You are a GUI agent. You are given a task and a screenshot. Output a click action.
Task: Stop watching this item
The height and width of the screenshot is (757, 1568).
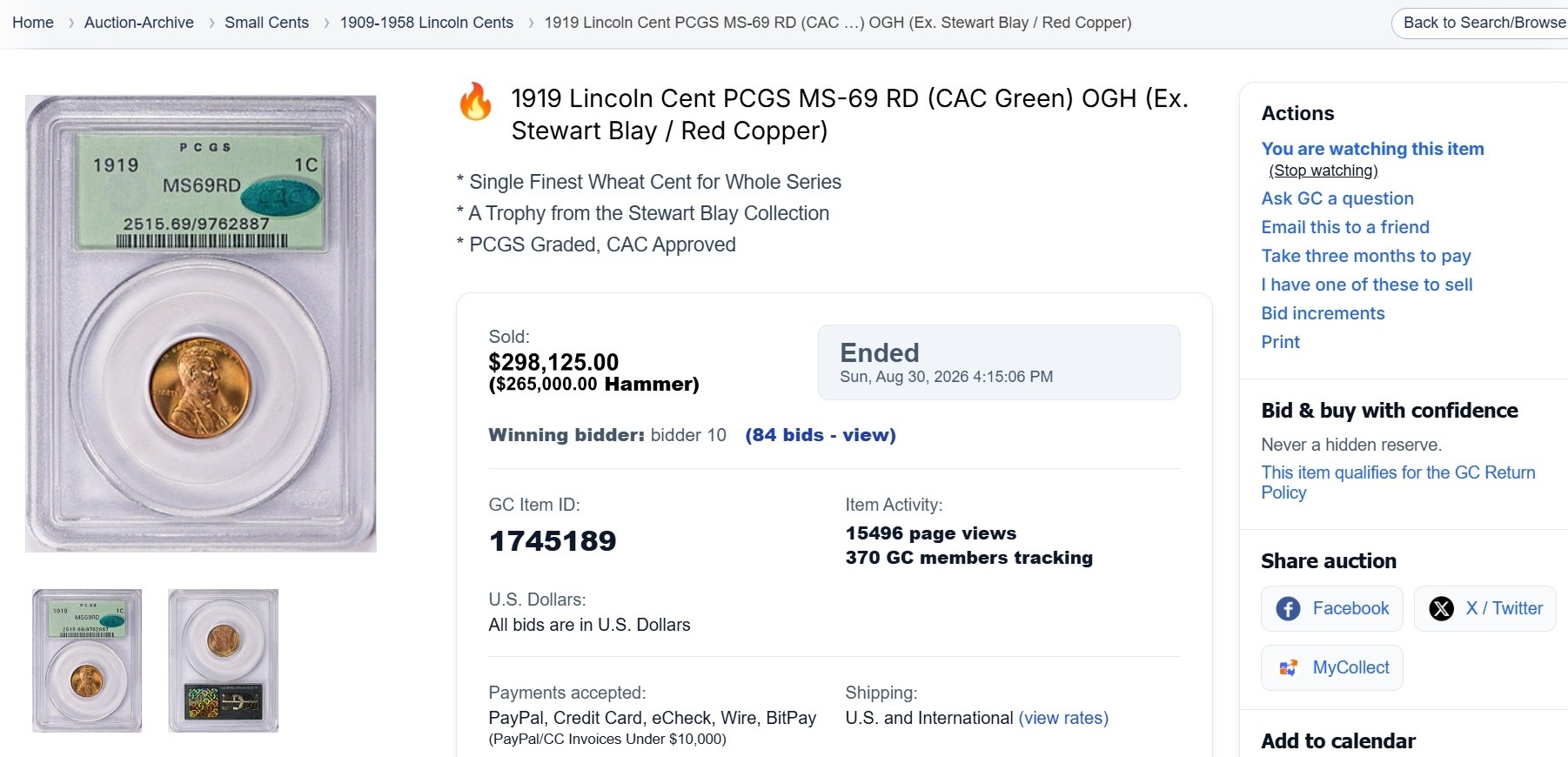[x=1323, y=171]
